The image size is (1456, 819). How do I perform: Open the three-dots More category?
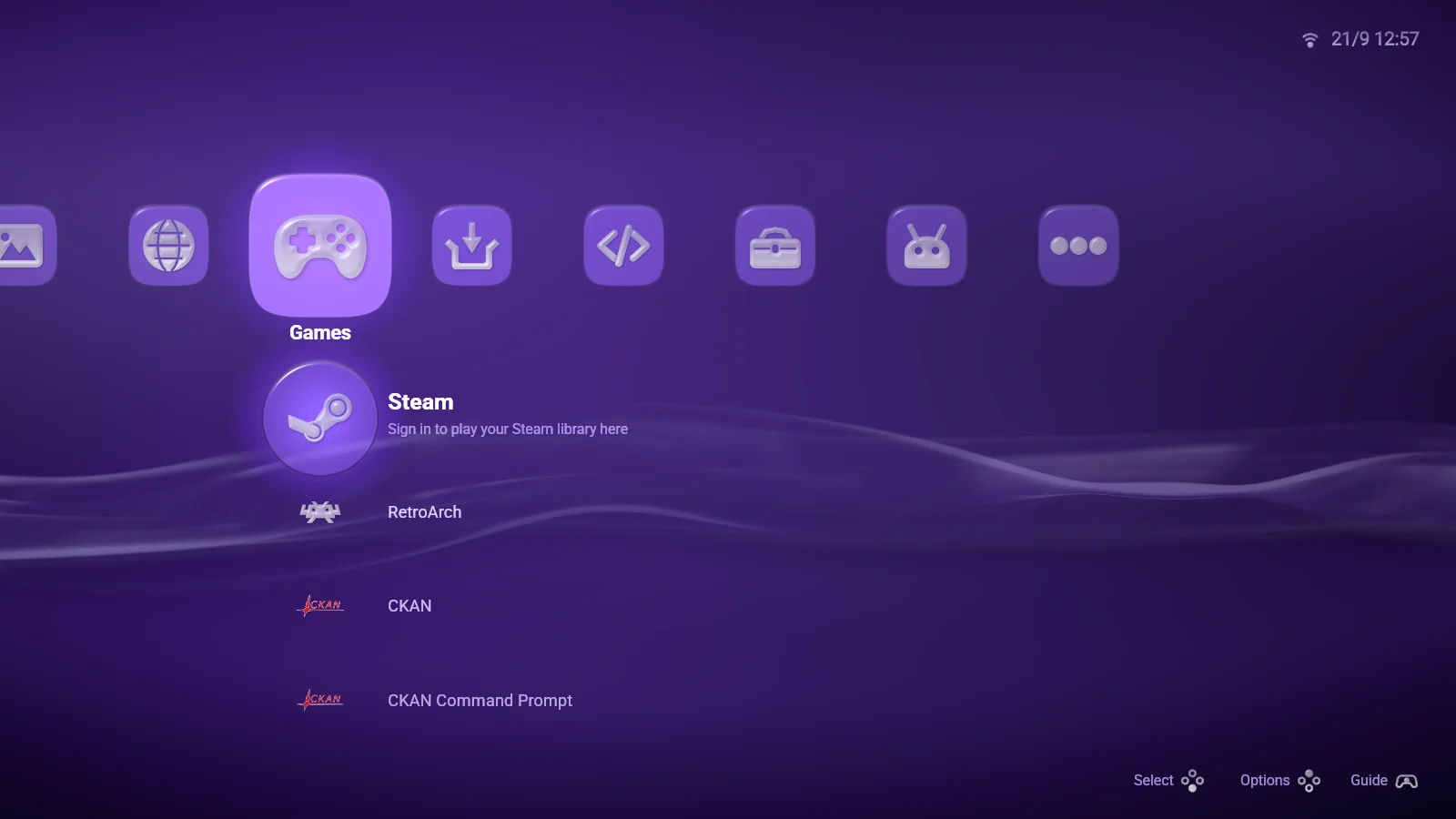(x=1078, y=245)
